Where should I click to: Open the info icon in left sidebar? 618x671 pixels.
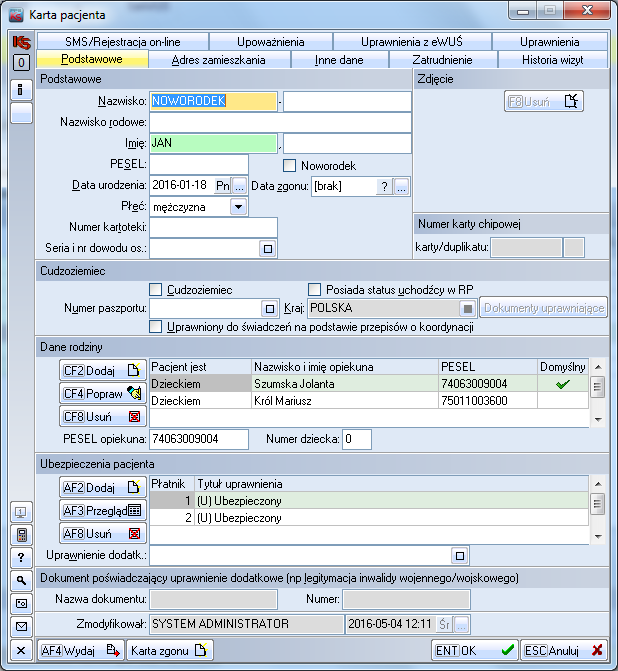coord(21,90)
